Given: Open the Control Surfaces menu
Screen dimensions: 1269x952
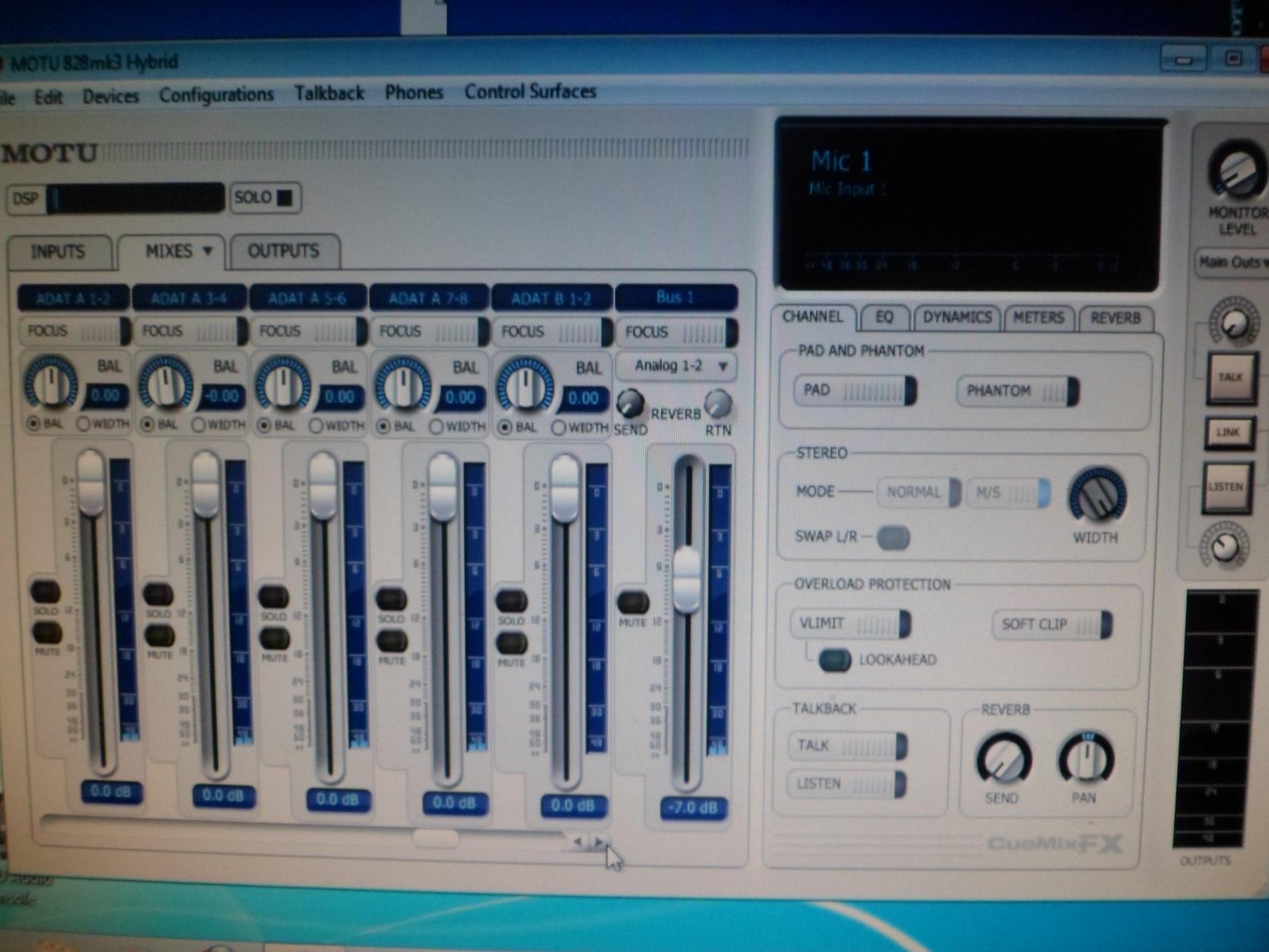Looking at the screenshot, I should (x=530, y=92).
